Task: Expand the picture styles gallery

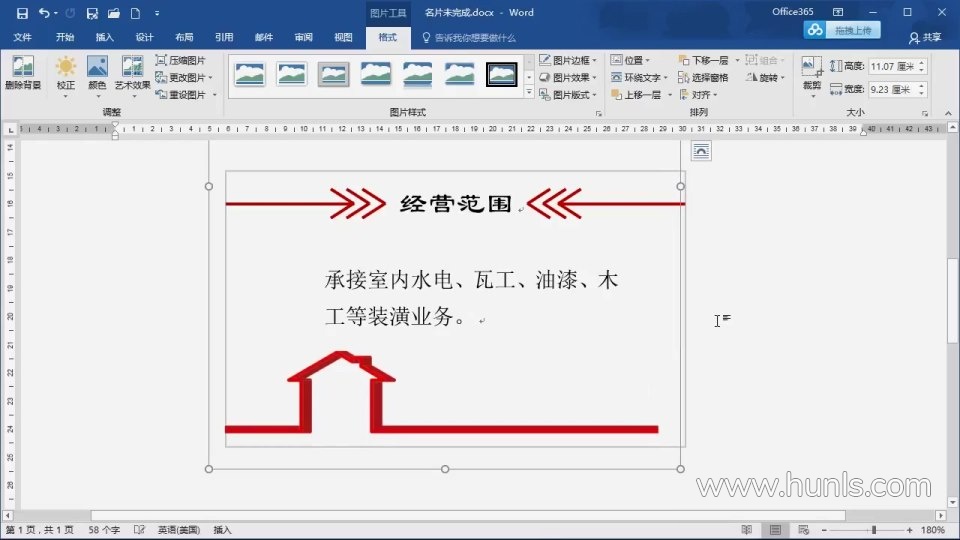Action: pos(529,92)
